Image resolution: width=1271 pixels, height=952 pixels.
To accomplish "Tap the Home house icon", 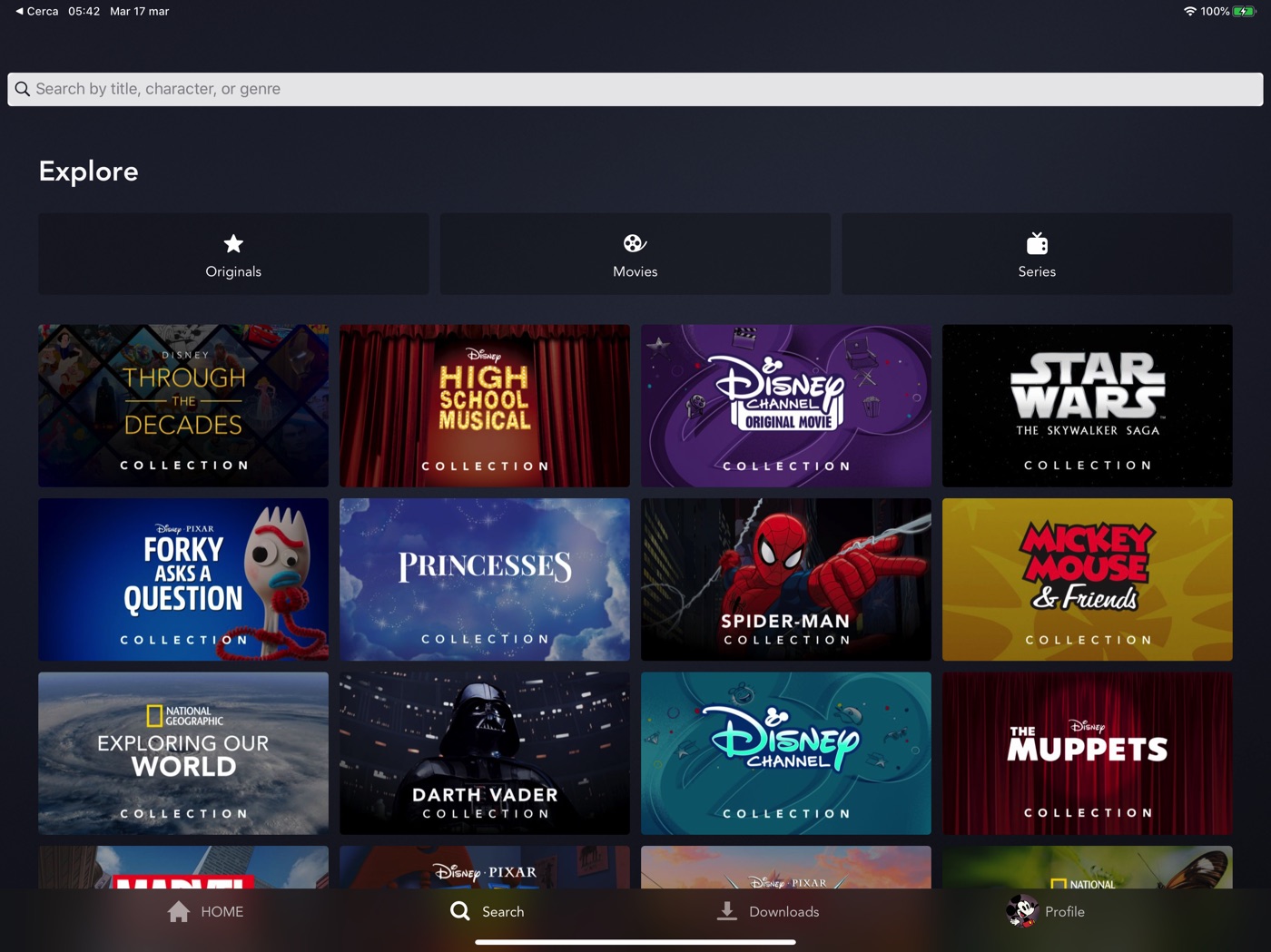I will pos(179,911).
